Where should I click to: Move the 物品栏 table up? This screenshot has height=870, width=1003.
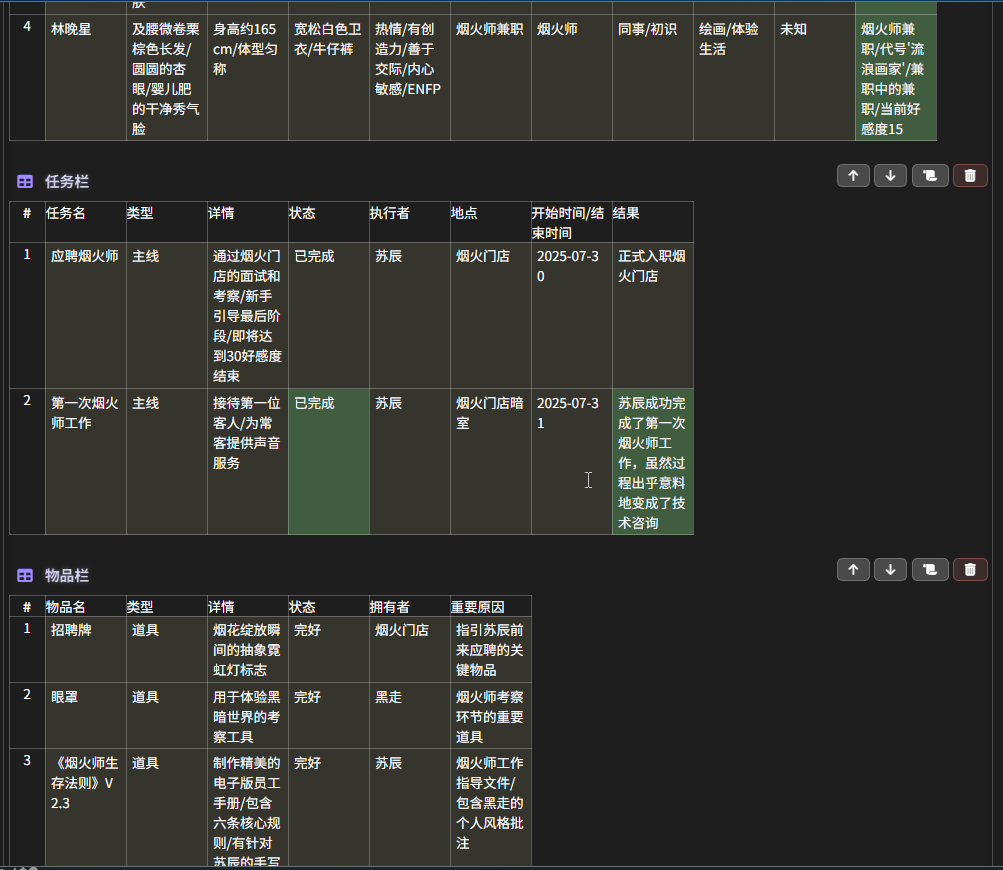coord(853,570)
